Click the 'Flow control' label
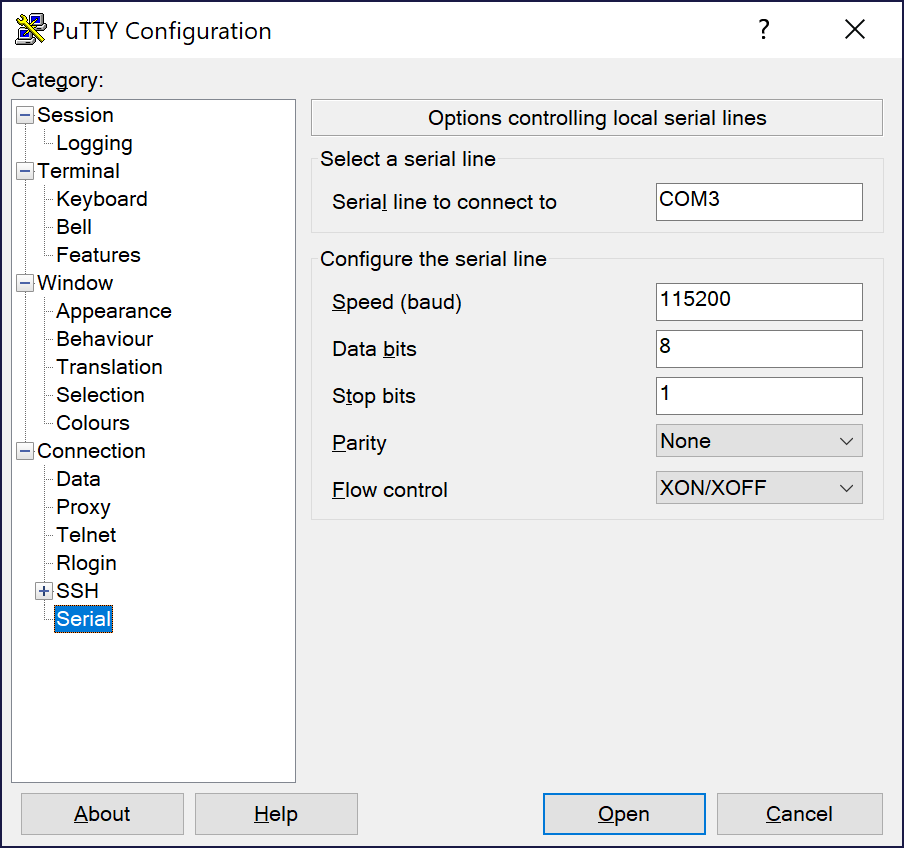This screenshot has height=848, width=904. pos(390,490)
